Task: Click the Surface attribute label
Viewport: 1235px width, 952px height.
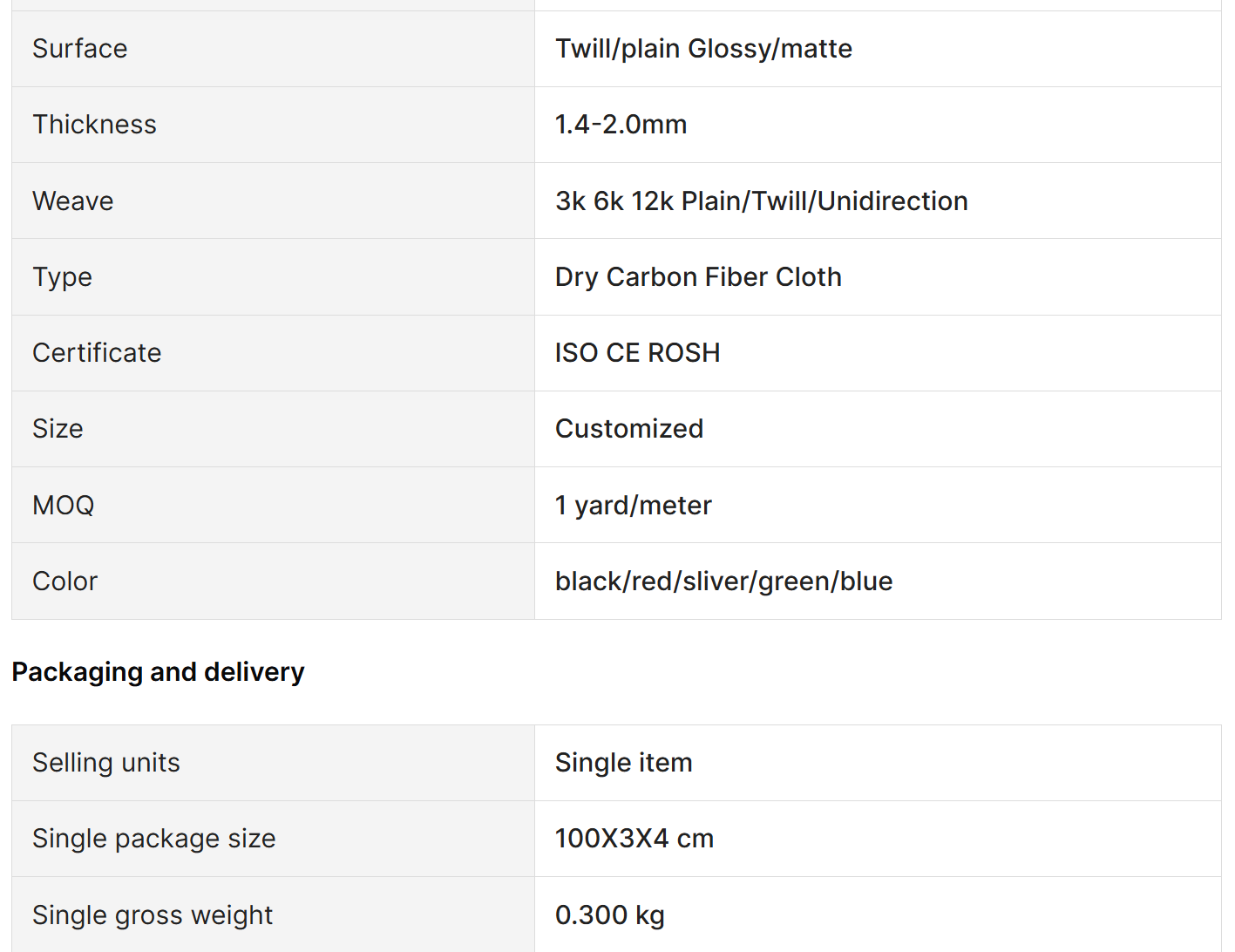Action: pos(80,49)
